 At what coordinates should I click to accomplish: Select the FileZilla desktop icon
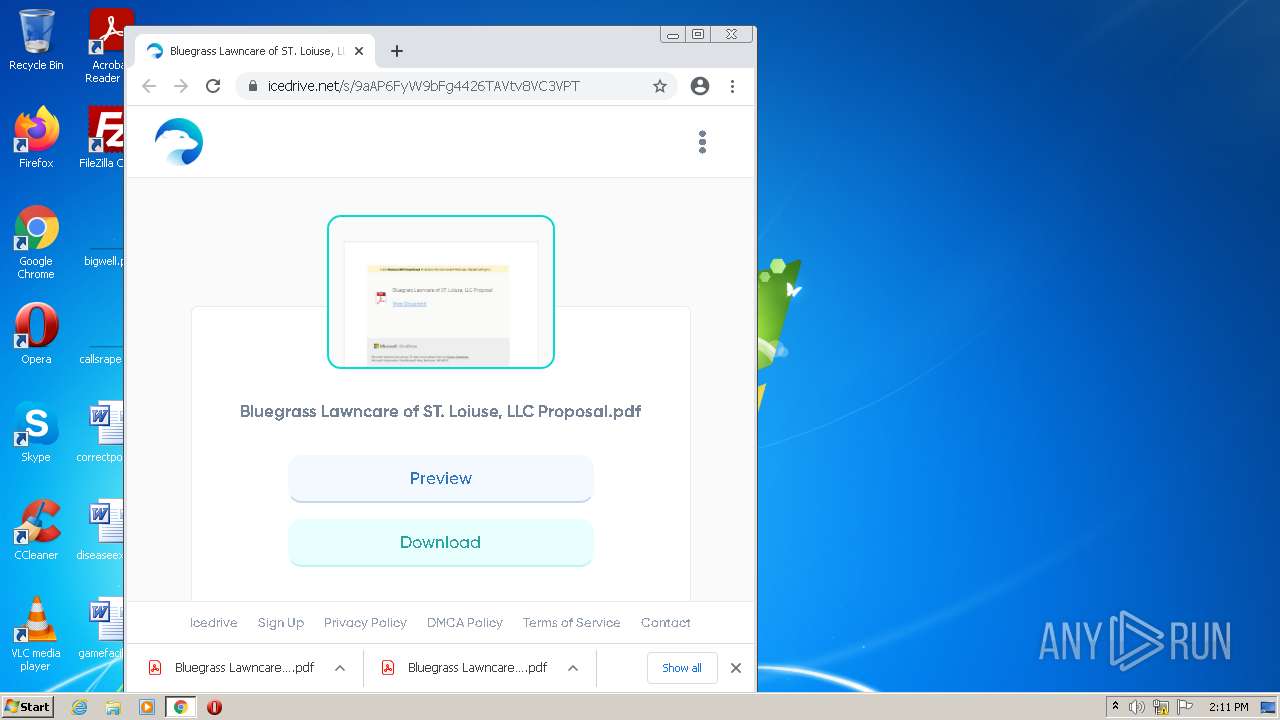point(102,138)
